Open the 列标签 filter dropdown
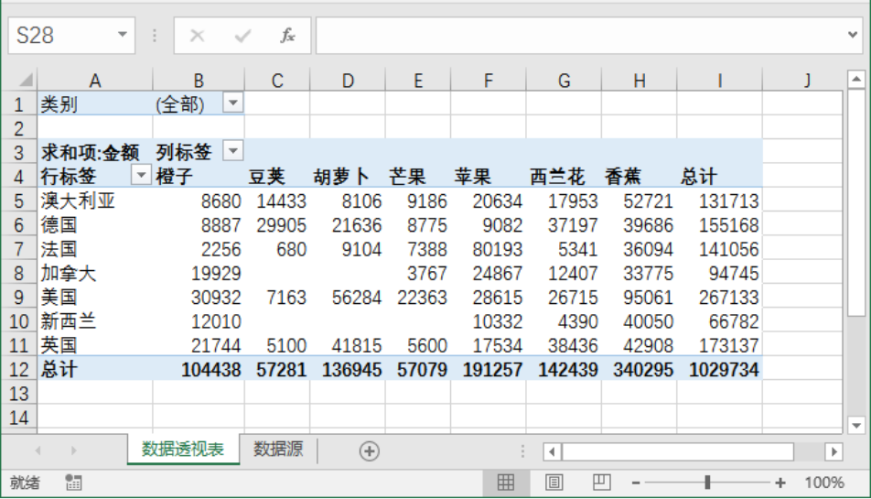 click(233, 151)
